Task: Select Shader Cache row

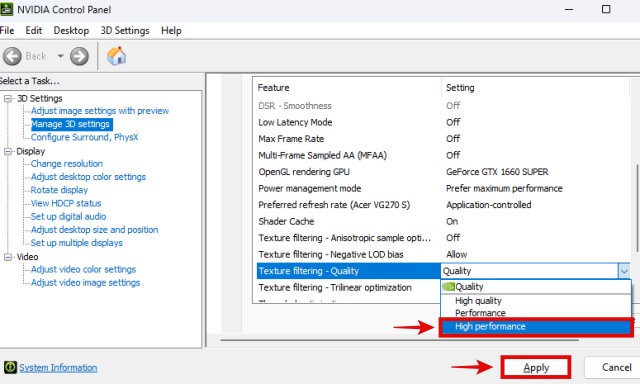Action: coord(442,222)
